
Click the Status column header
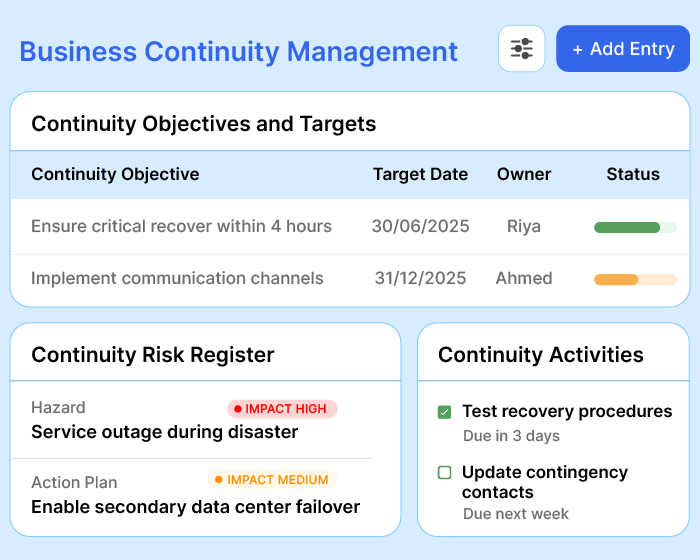click(633, 174)
